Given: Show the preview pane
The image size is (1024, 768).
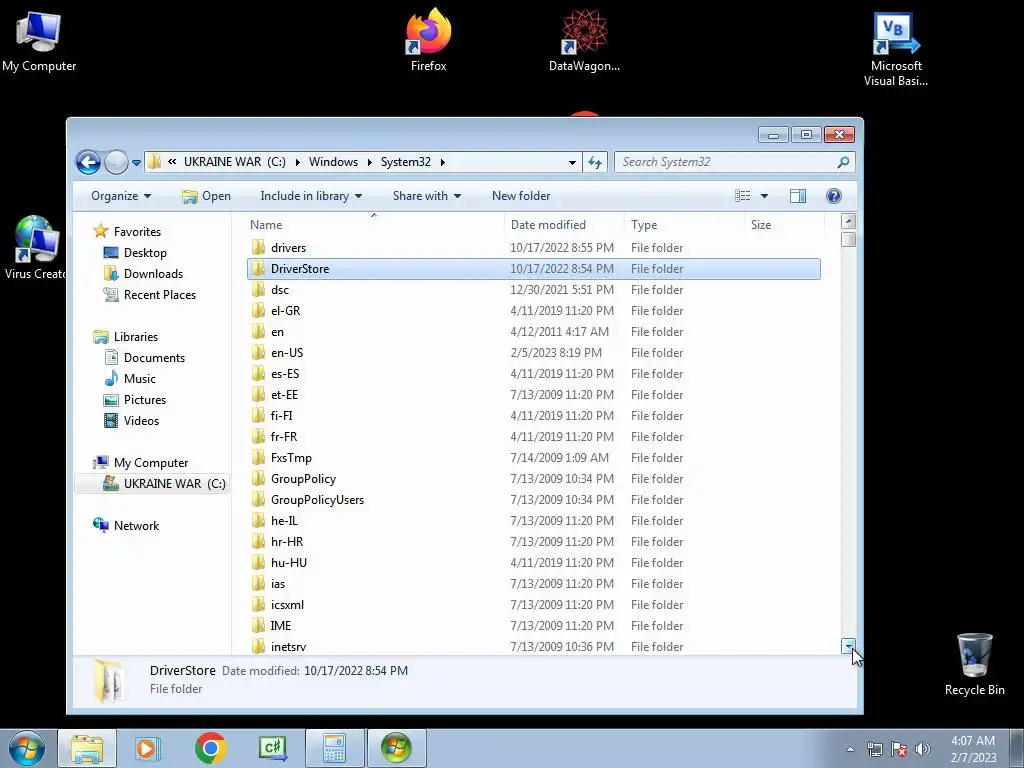Looking at the screenshot, I should click(x=797, y=196).
